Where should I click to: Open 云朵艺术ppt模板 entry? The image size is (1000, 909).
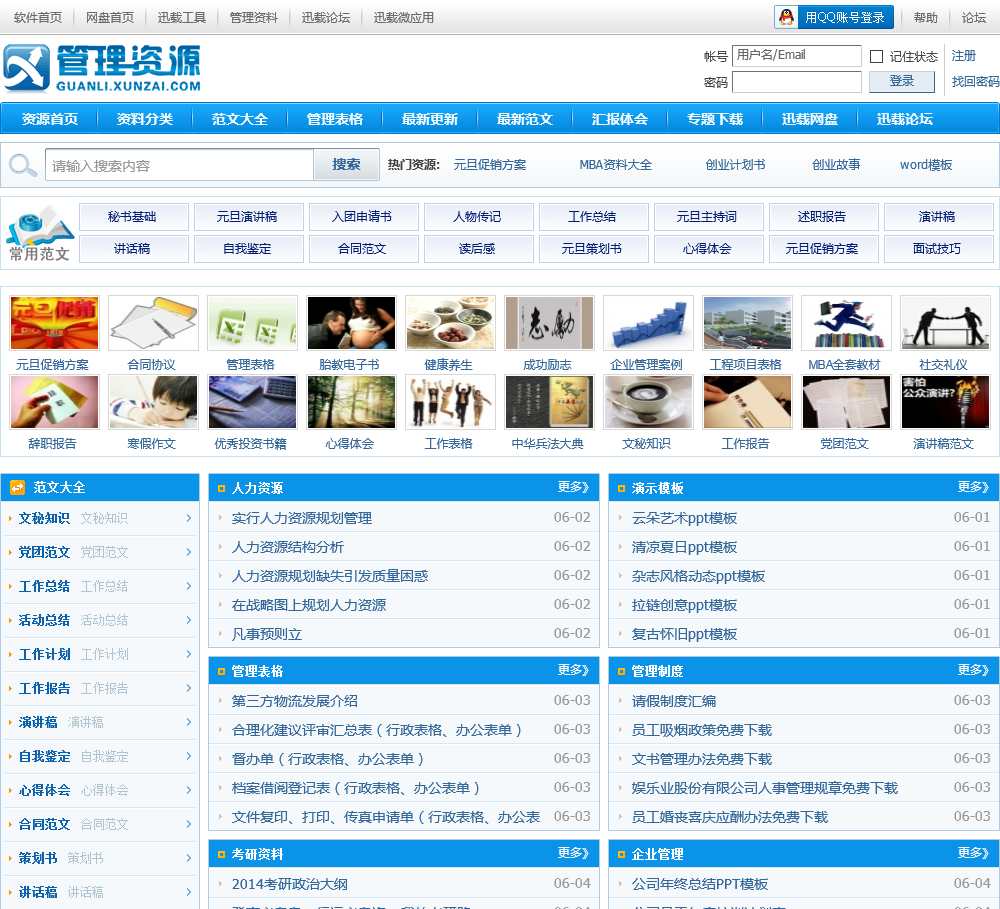684,518
